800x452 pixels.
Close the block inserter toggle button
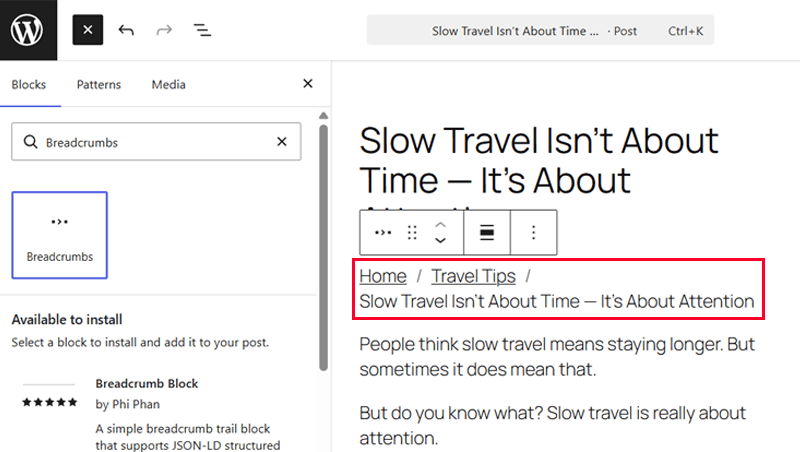click(88, 30)
